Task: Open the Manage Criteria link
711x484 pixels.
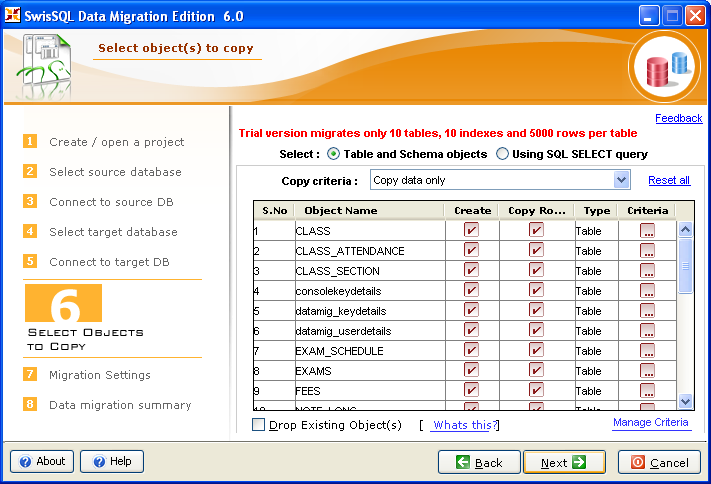Action: click(651, 422)
